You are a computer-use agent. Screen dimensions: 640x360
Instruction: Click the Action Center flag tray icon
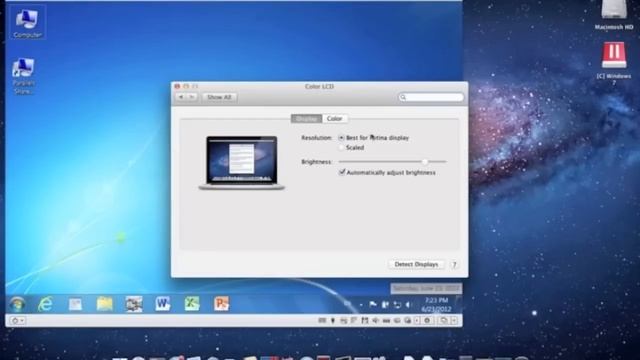[373, 304]
